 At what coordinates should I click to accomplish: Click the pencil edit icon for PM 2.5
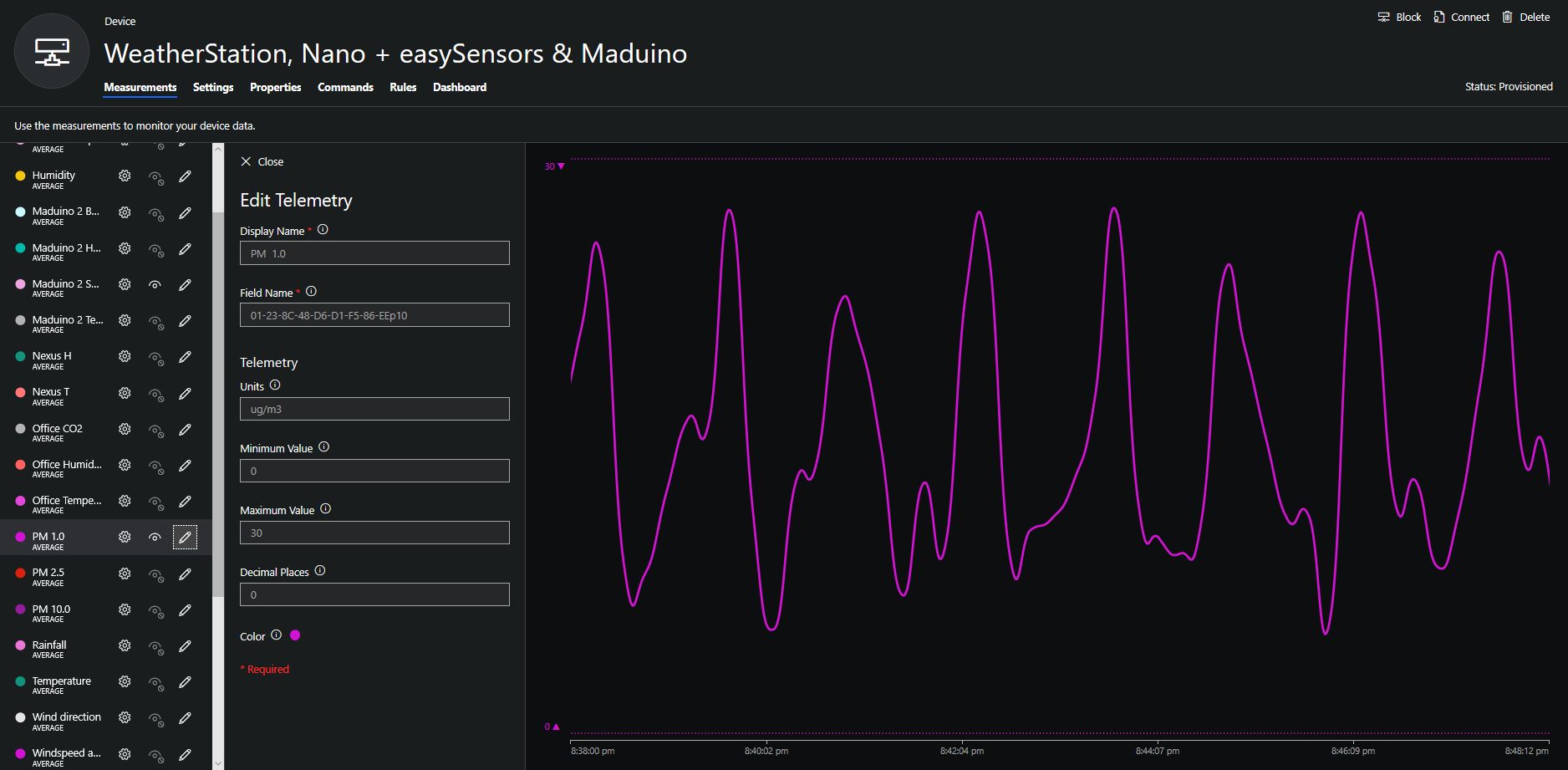point(185,574)
